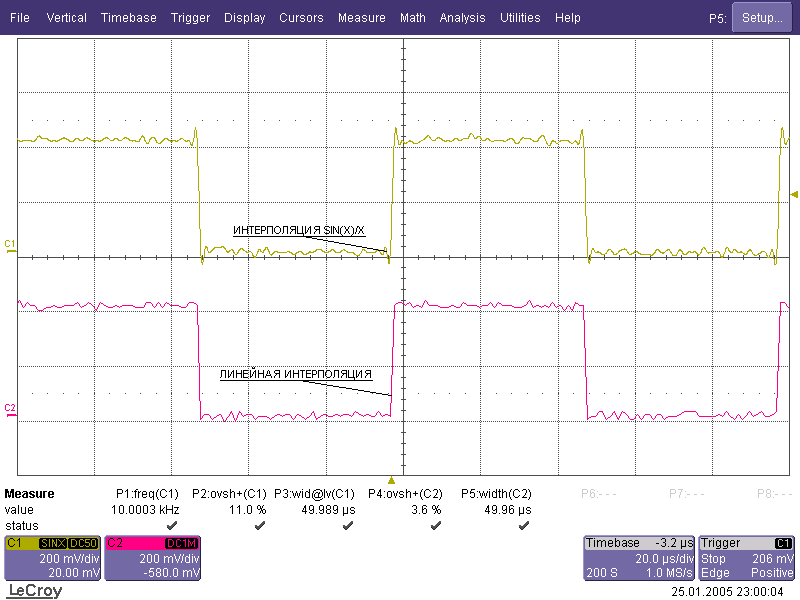800x600 pixels.
Task: Click status checkmark under P1 freq
Action: (x=171, y=524)
